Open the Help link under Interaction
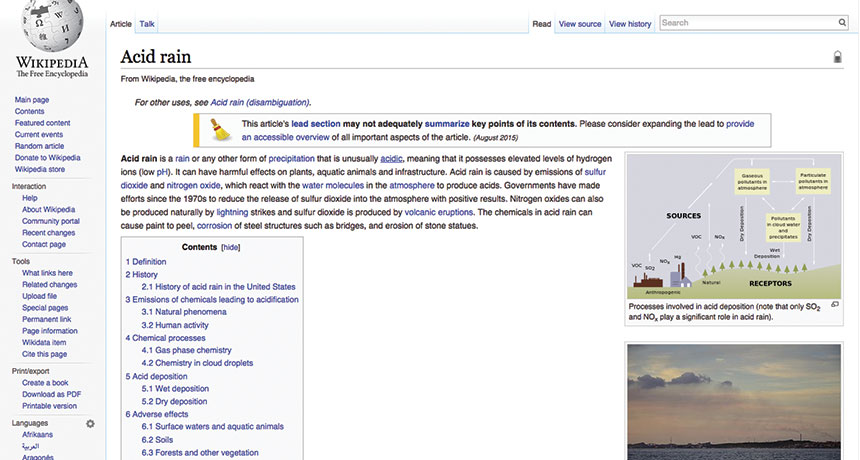Screen dimensions: 860x460 (x=30, y=198)
